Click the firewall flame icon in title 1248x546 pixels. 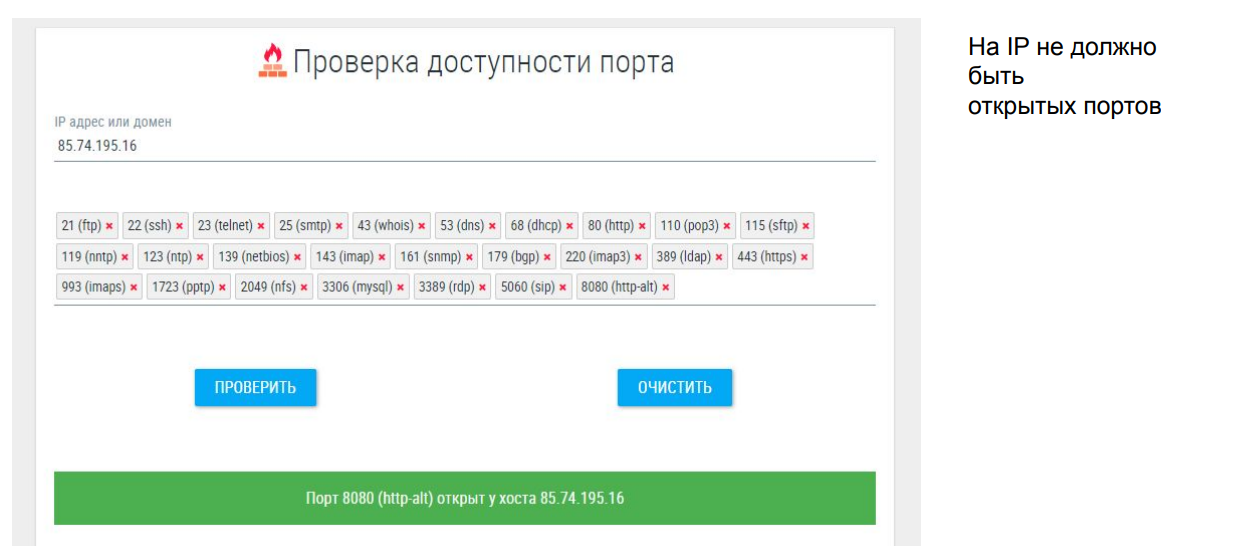click(x=271, y=62)
